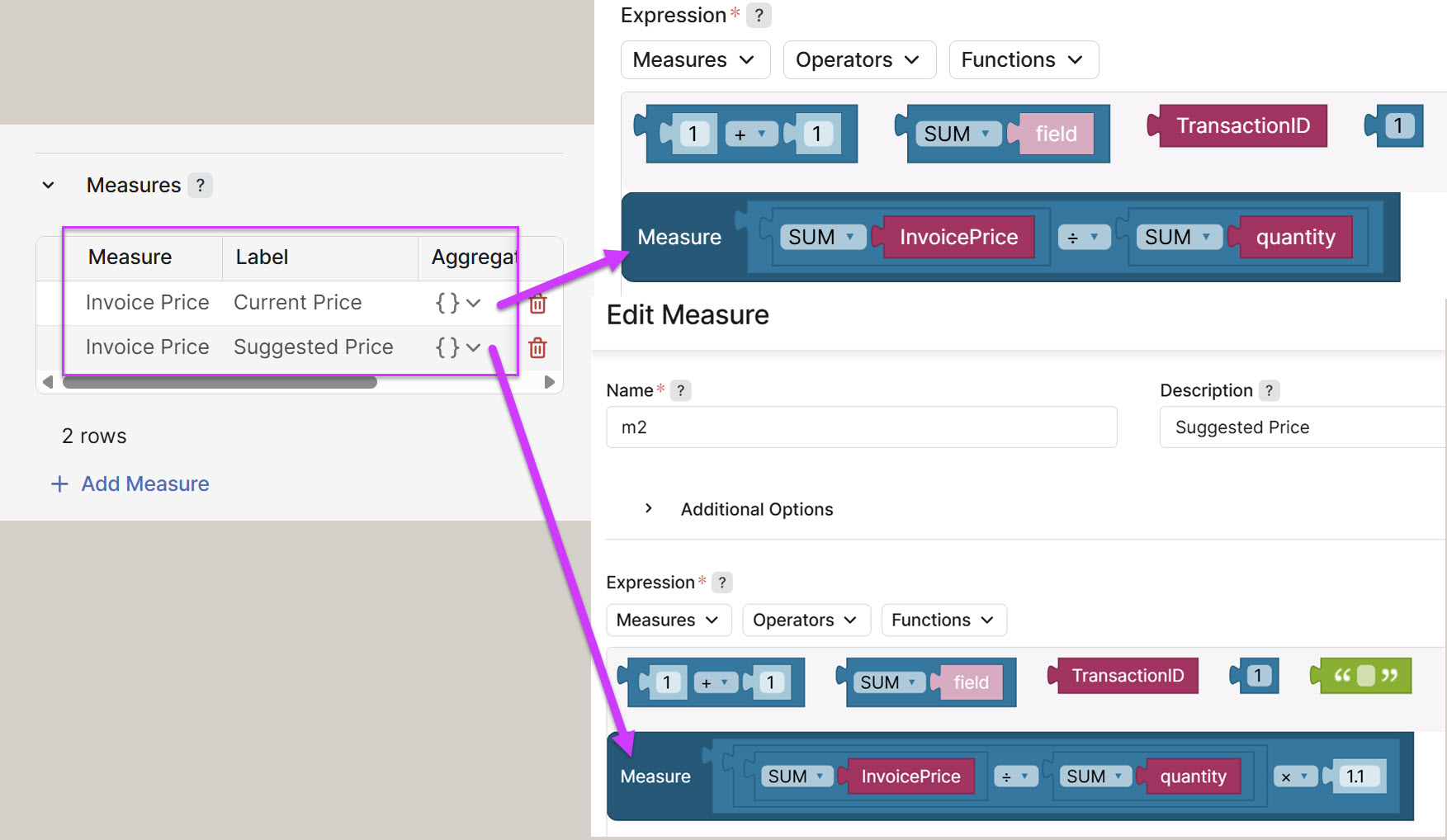Open the top Measures dropdown menu
Screen dimensions: 1447x840
pyautogui.click(x=694, y=60)
